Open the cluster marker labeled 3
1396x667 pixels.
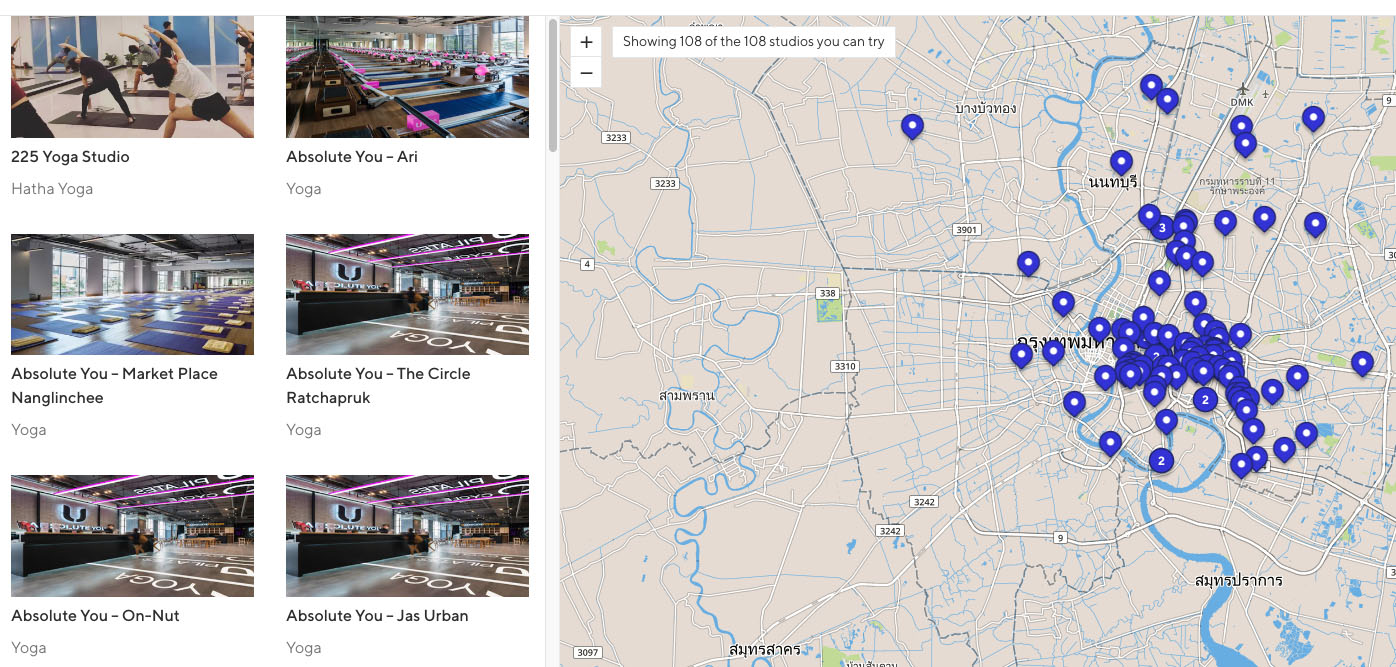coord(1162,228)
